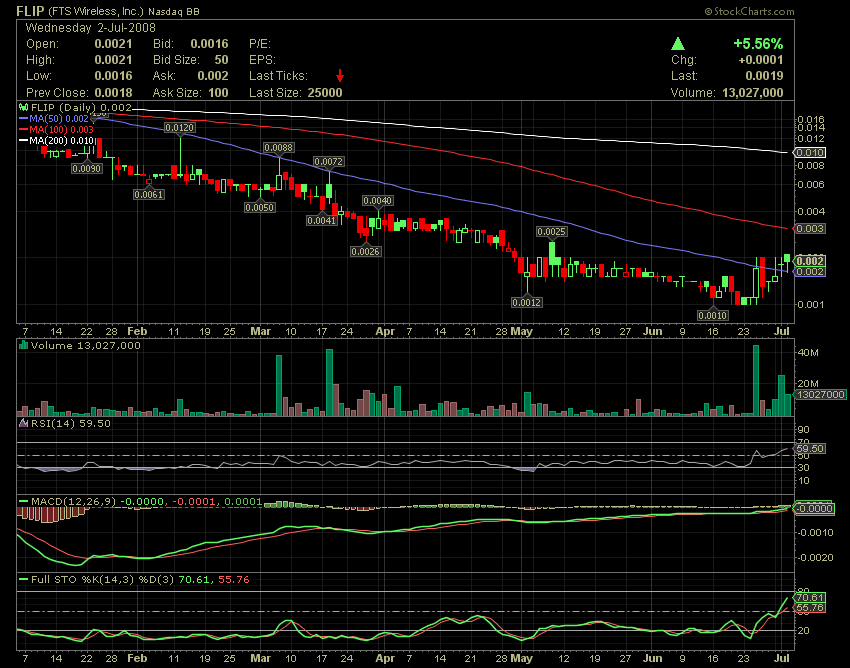This screenshot has height=668, width=850.
Task: Click the 59.50 RSI axis tag
Action: pyautogui.click(x=810, y=448)
